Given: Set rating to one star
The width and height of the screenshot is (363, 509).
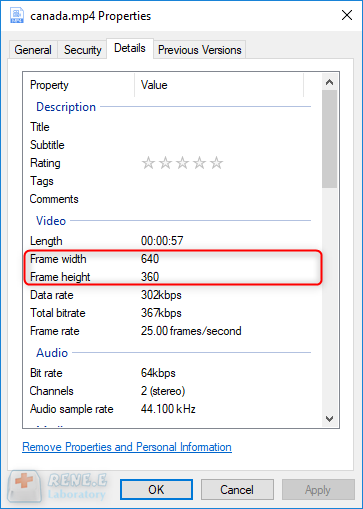Looking at the screenshot, I should pyautogui.click(x=148, y=163).
